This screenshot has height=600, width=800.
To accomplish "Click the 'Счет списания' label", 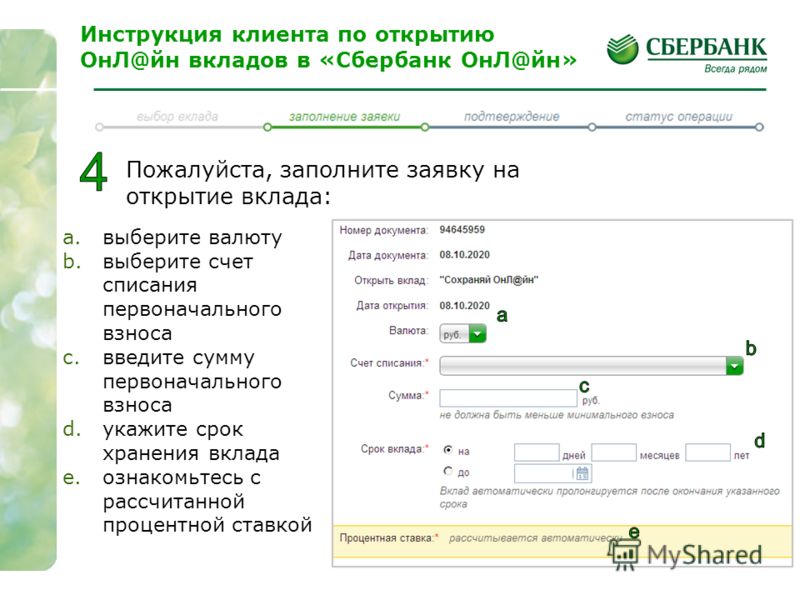I will coord(389,363).
